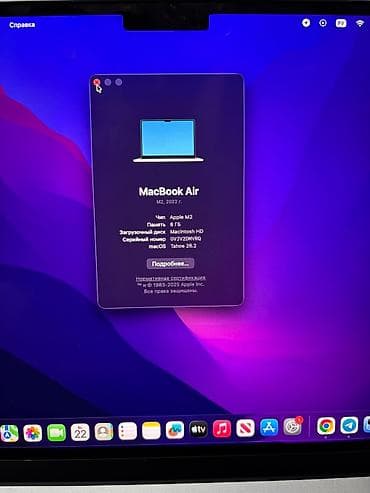This screenshot has height=493, width=370.
Task: Close the About This Mac window
Action: (x=97, y=82)
